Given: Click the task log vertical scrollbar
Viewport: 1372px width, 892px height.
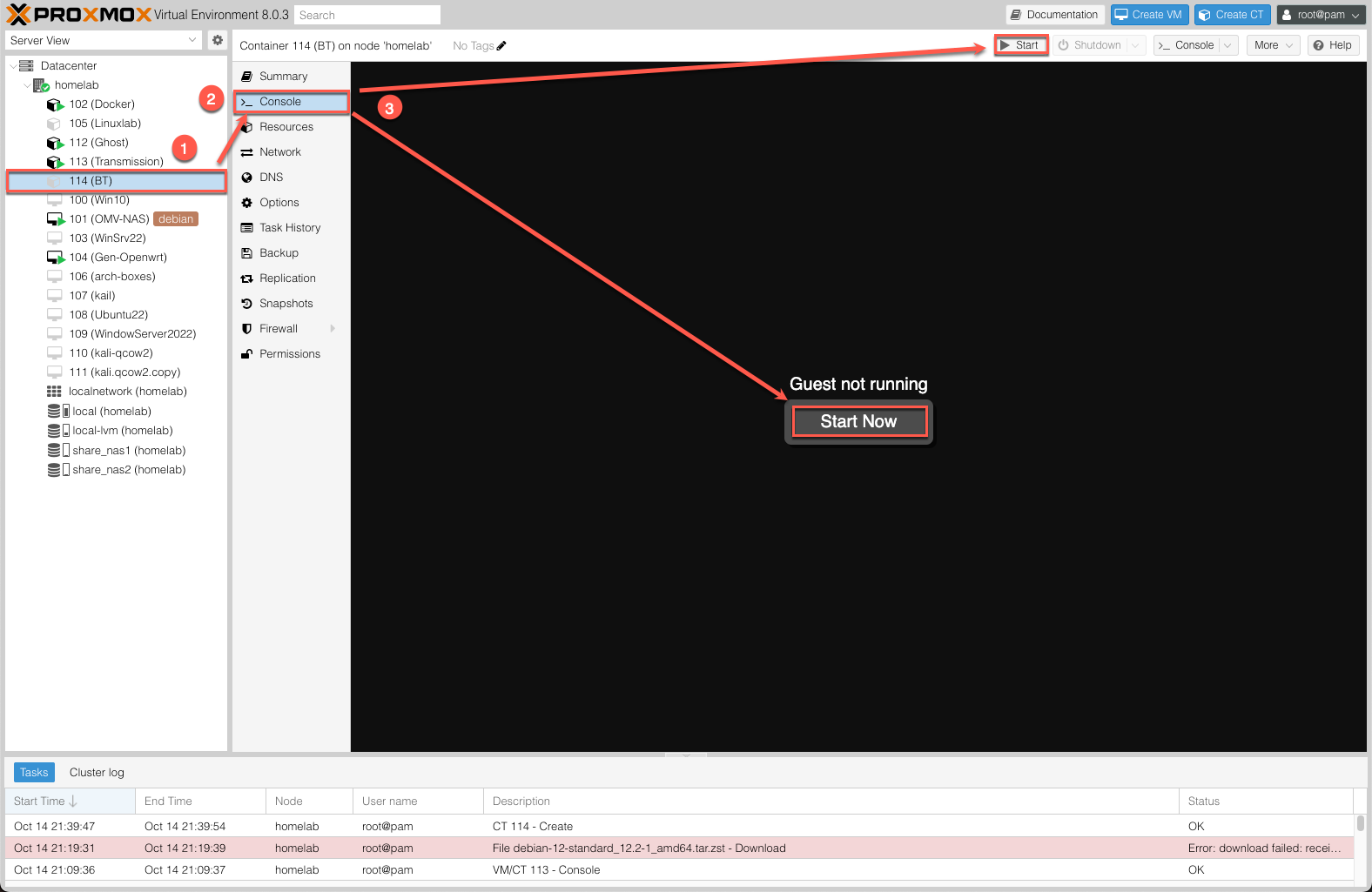Looking at the screenshot, I should click(x=1360, y=823).
